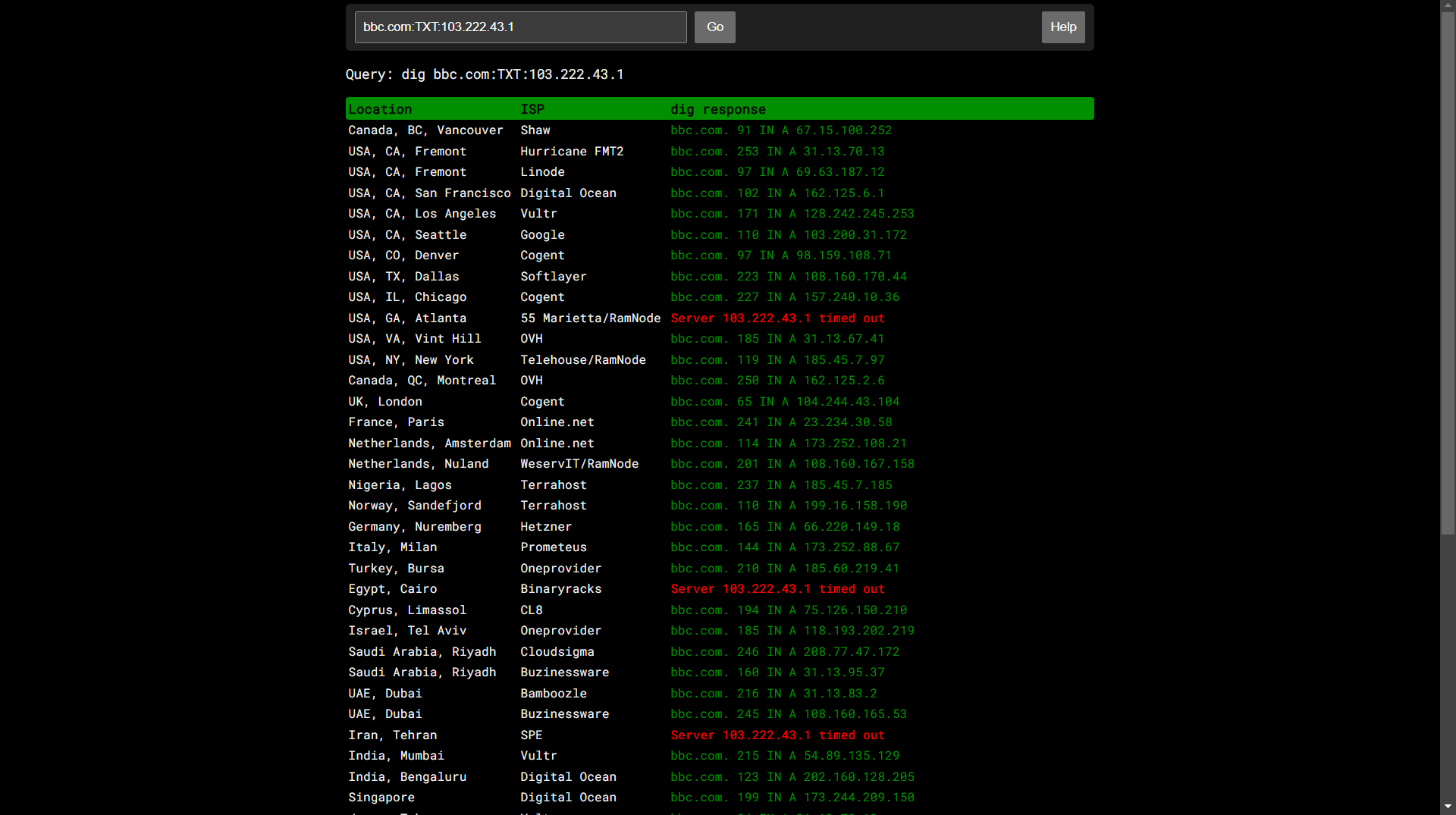
Task: Click the Singapore dig response line
Action: [x=792, y=798]
